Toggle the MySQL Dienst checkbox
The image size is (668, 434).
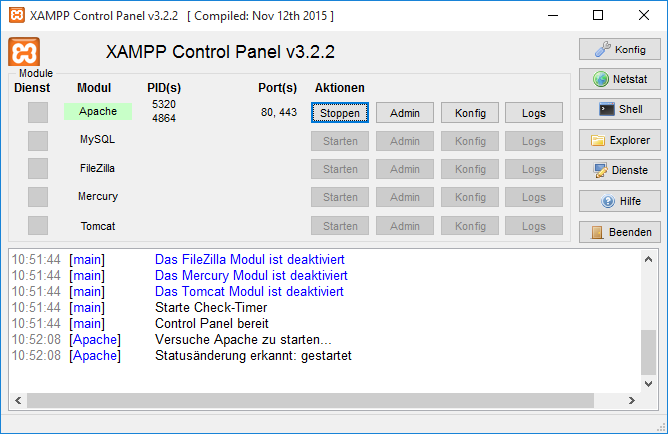point(38,141)
